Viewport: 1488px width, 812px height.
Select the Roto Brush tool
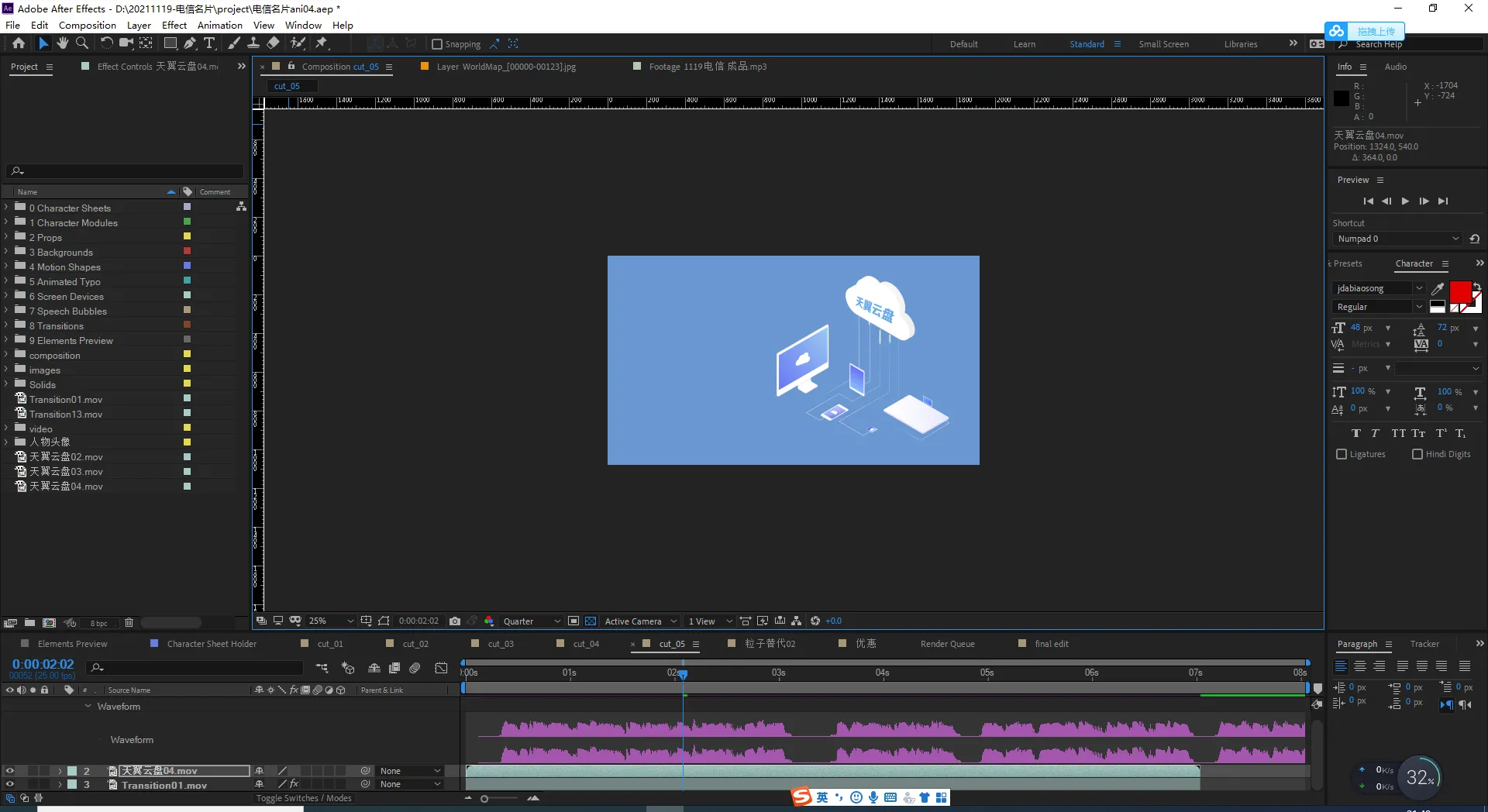pyautogui.click(x=298, y=43)
